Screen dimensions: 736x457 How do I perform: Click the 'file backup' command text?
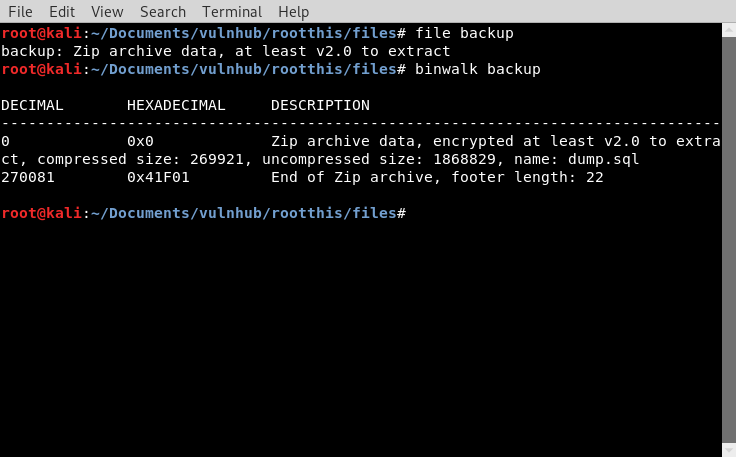464,34
